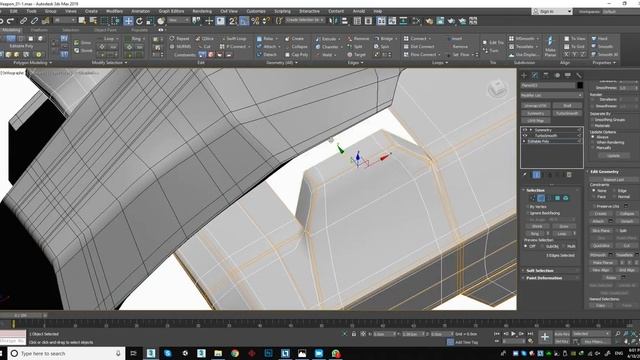Viewport: 640px width, 360px height.
Task: Click the Grow selection button in panel
Action: (564, 226)
